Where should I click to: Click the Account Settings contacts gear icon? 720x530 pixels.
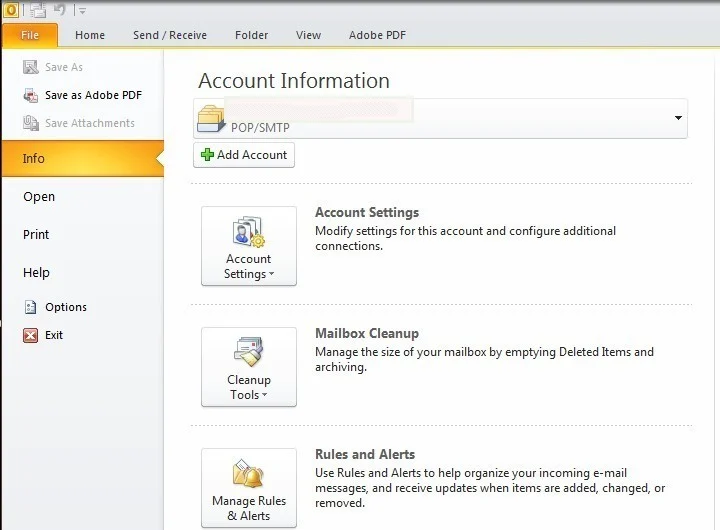pos(248,232)
